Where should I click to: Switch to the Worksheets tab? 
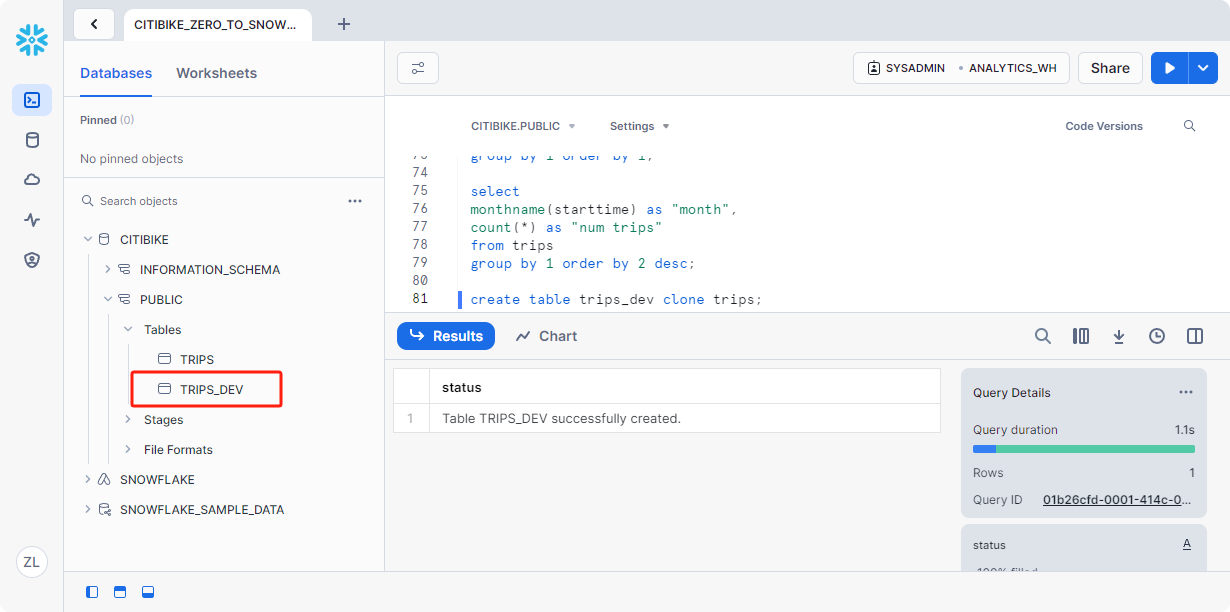coord(216,73)
